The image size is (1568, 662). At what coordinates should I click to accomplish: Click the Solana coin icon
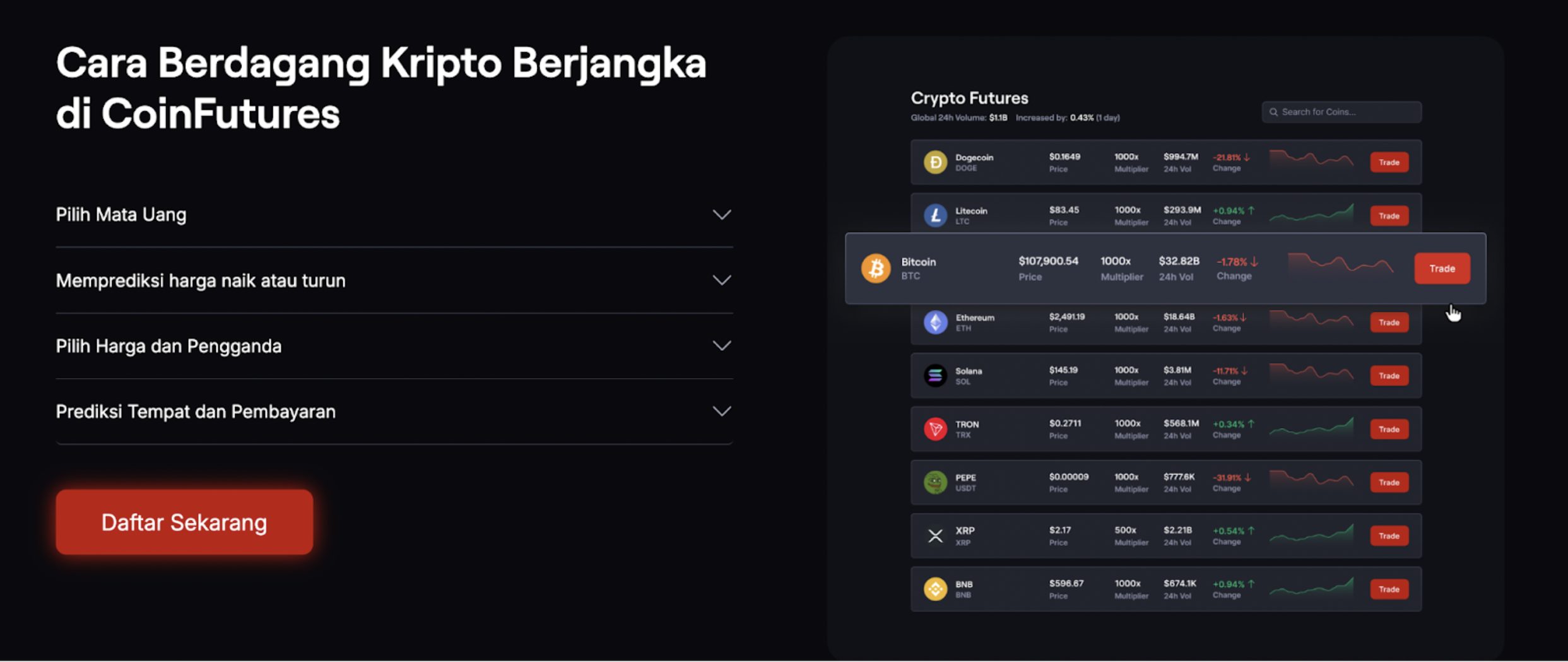(935, 375)
